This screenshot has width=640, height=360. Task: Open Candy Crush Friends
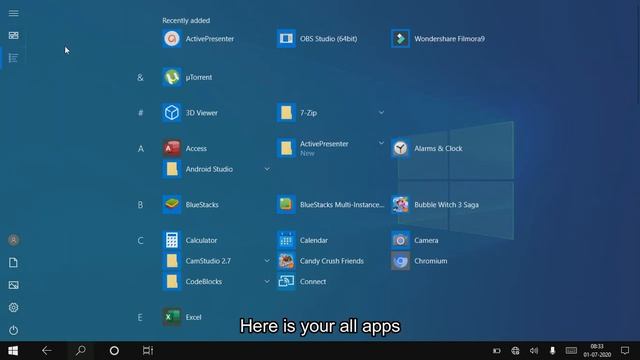pyautogui.click(x=321, y=261)
